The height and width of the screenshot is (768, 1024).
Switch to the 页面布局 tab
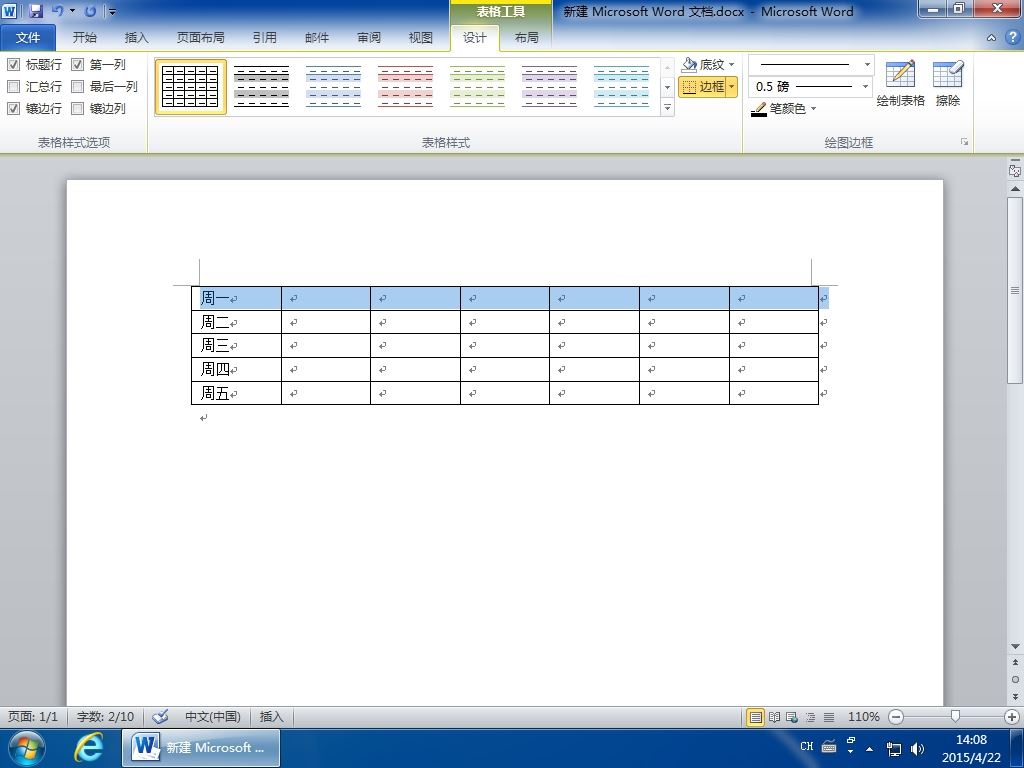tap(200, 38)
